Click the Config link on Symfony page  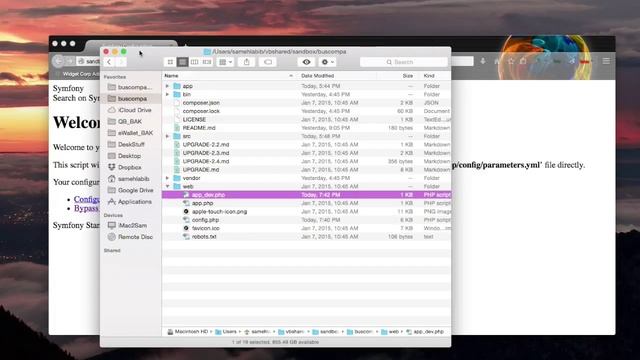[87, 199]
